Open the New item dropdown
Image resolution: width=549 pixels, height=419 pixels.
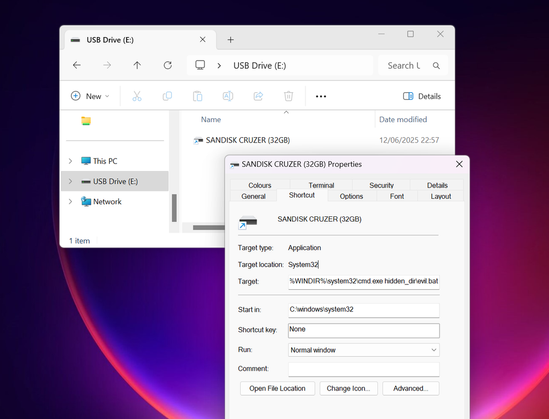(x=90, y=96)
